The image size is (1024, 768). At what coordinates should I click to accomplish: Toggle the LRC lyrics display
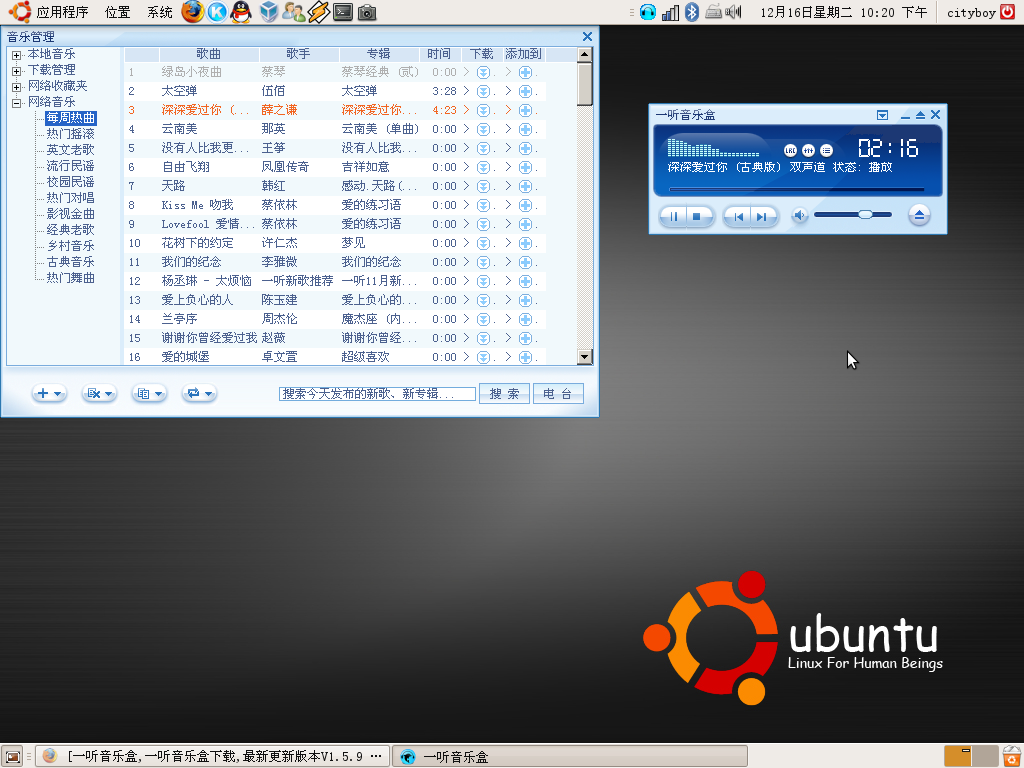[790, 150]
